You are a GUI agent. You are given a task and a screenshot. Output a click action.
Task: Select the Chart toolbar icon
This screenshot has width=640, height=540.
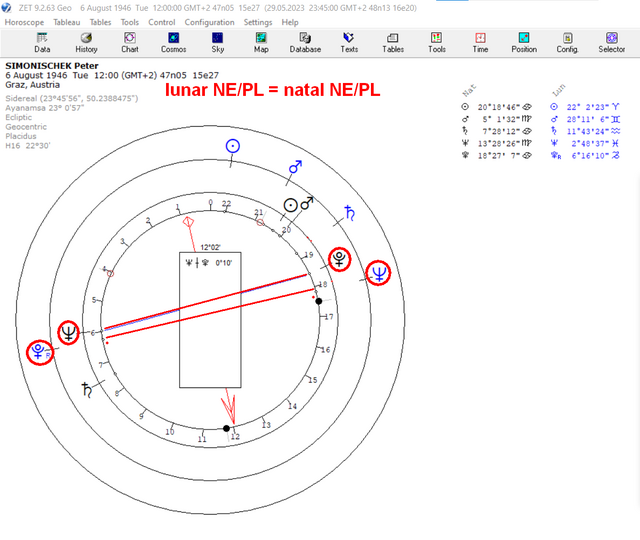point(130,42)
